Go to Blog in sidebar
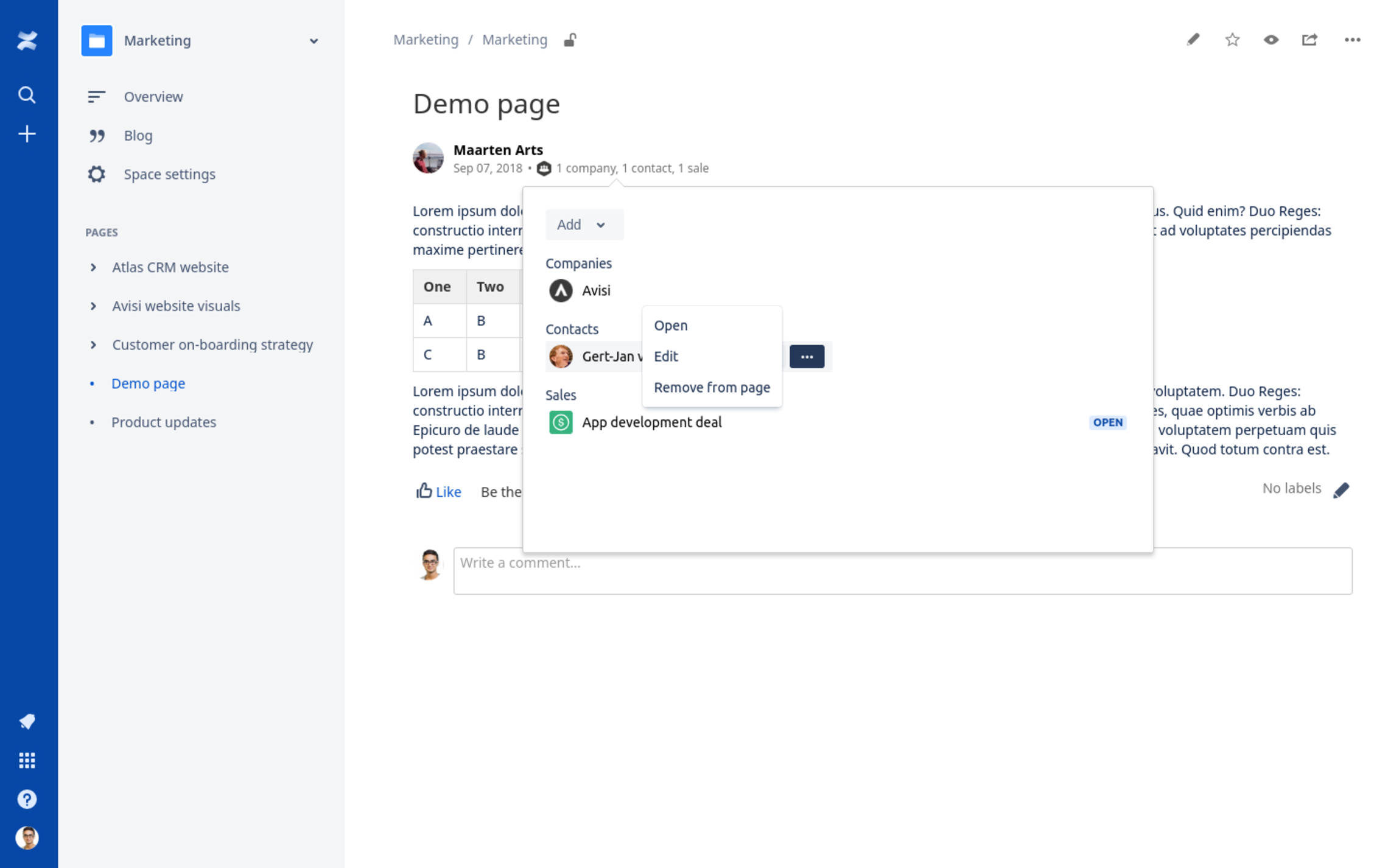The width and height of the screenshot is (1388, 868). tap(138, 136)
